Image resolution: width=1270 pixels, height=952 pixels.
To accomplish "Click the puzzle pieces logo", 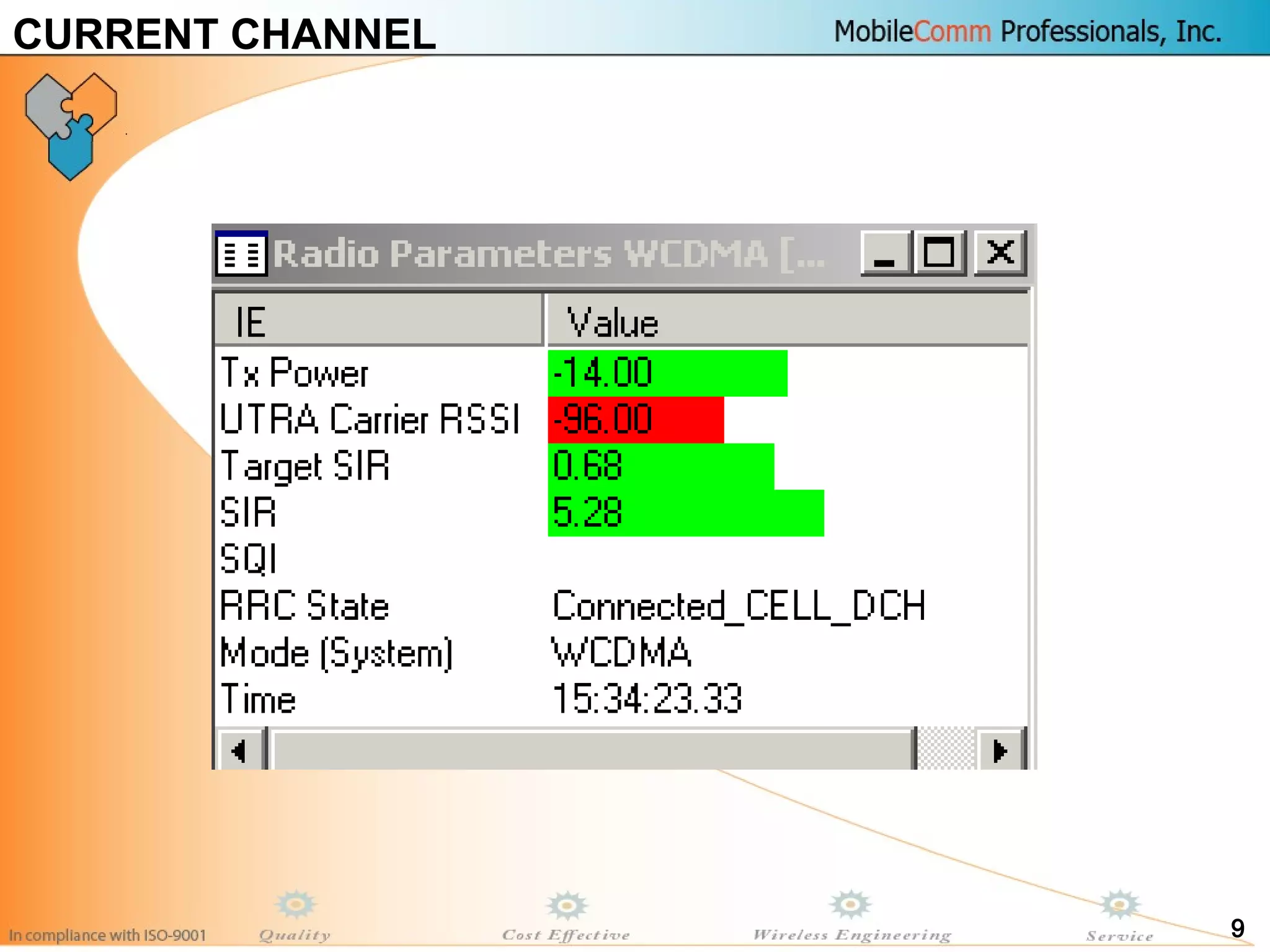I will click(x=71, y=126).
